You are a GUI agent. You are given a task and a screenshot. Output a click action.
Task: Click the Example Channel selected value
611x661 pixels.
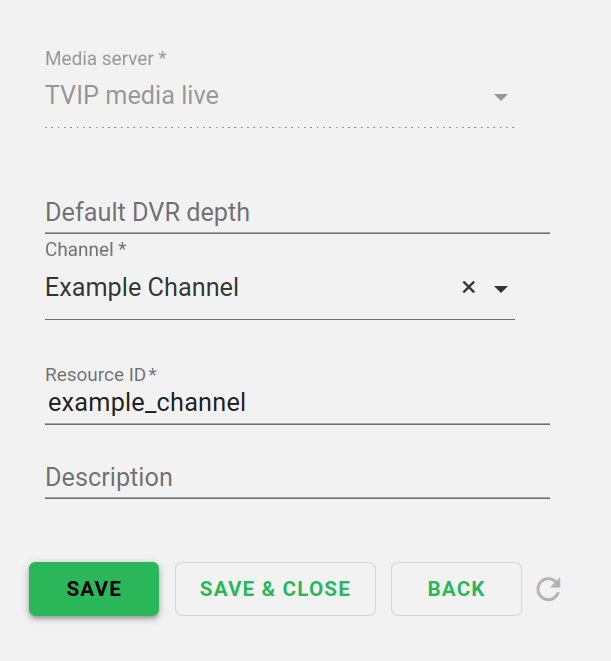click(x=142, y=288)
